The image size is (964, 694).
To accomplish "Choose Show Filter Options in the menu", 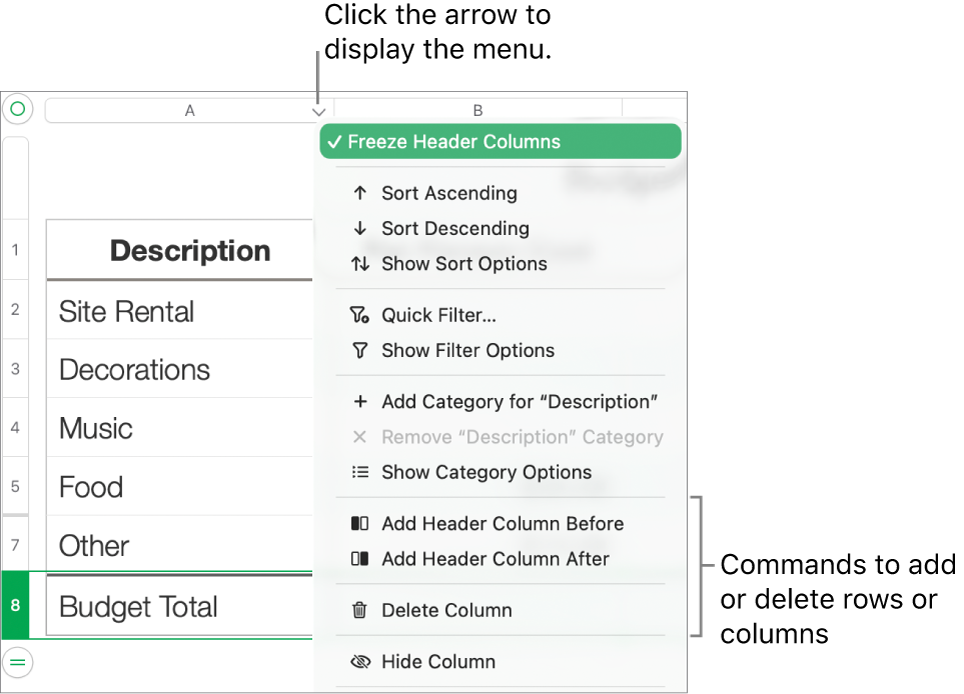I will click(x=467, y=351).
